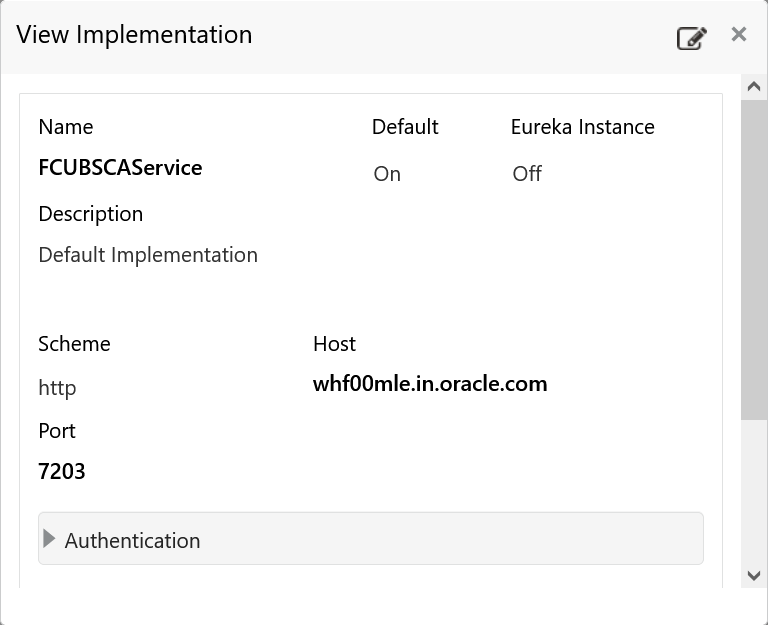Click the Default Implementation description text
768x625 pixels.
point(148,255)
